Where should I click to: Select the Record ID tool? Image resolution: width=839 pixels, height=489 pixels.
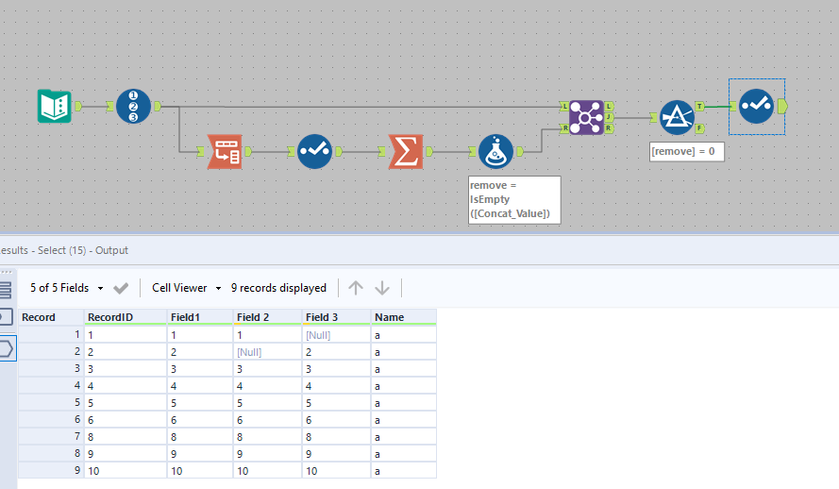coord(133,106)
